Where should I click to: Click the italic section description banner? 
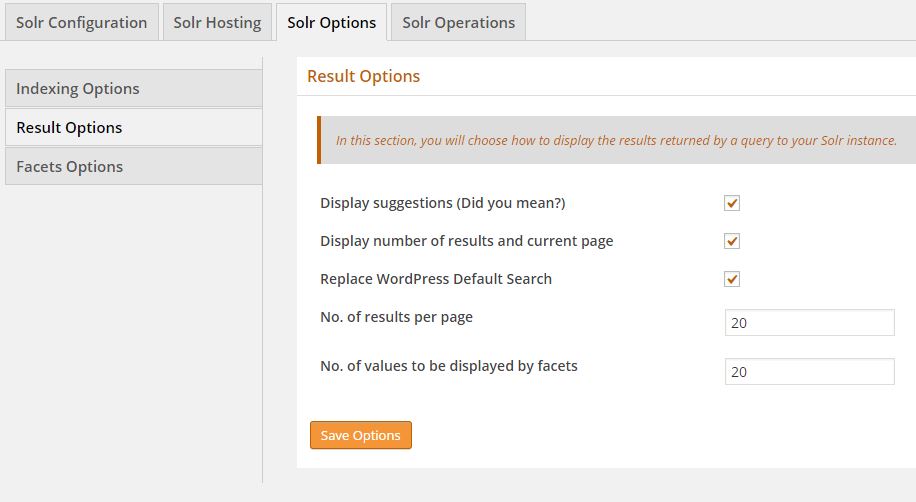(615, 140)
